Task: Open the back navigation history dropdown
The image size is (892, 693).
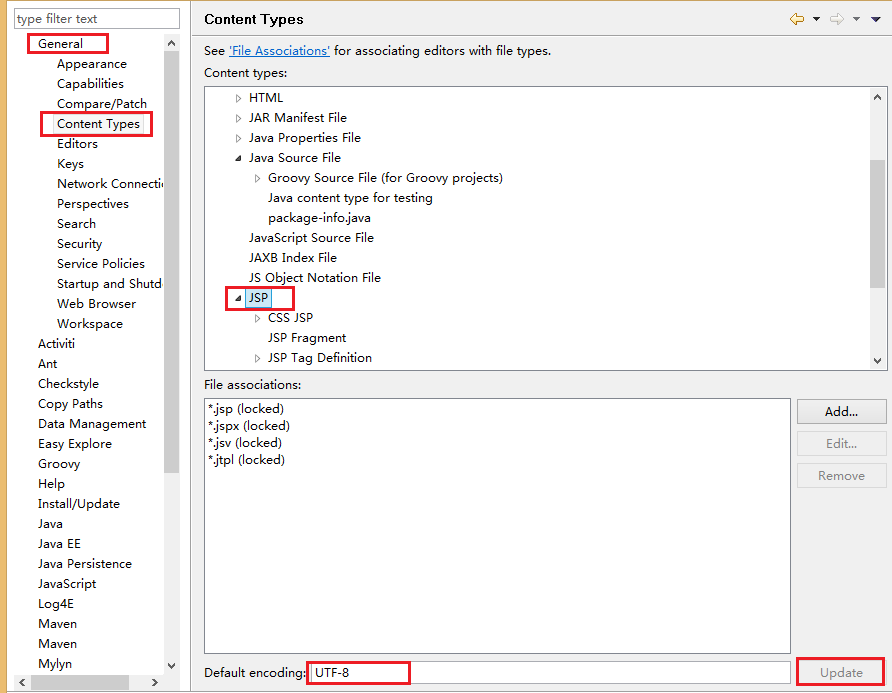Action: point(816,19)
